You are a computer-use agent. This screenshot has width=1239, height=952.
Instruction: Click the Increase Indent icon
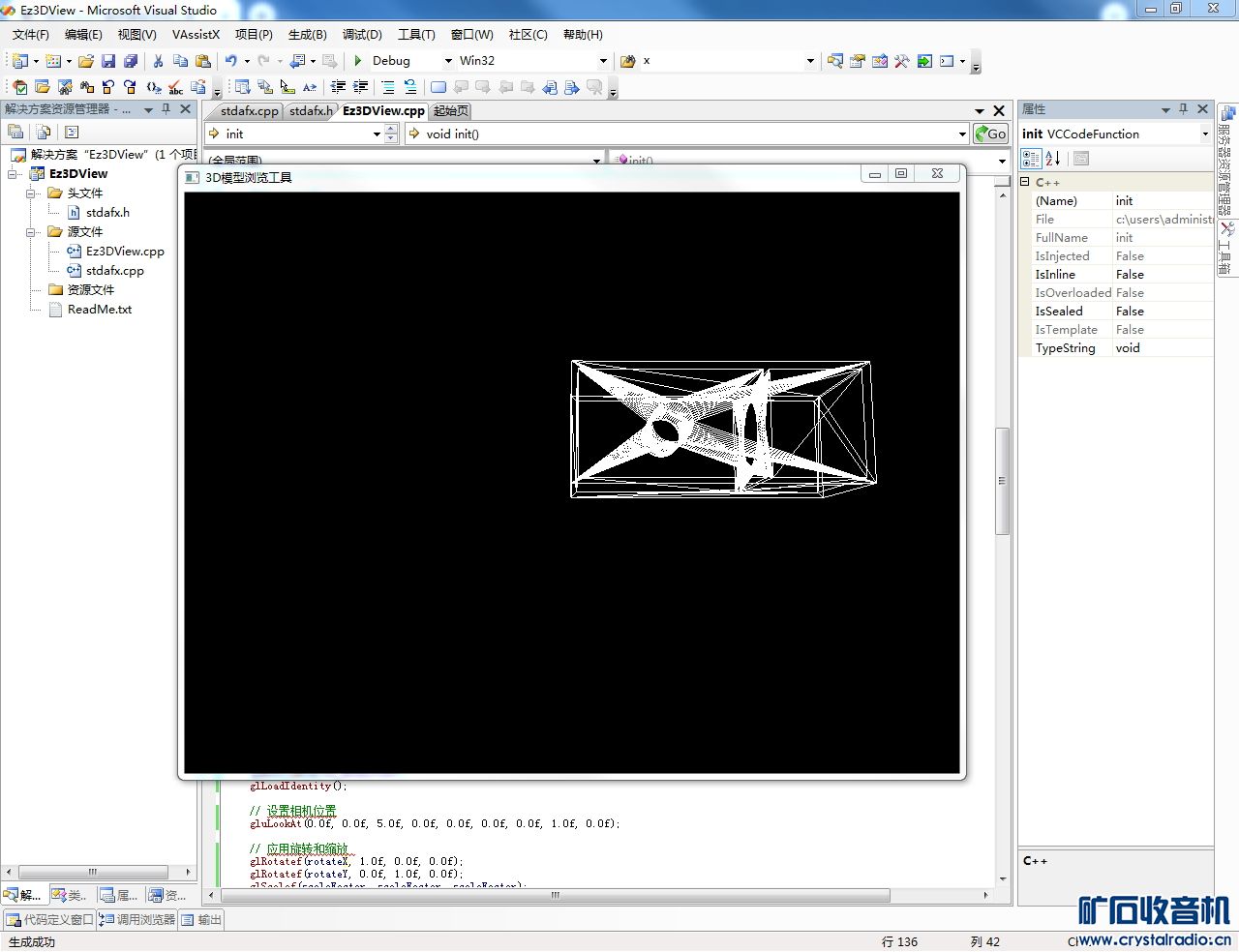[x=360, y=87]
